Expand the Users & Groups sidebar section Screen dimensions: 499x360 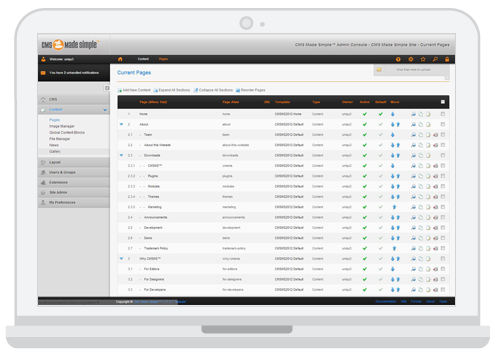74,172
